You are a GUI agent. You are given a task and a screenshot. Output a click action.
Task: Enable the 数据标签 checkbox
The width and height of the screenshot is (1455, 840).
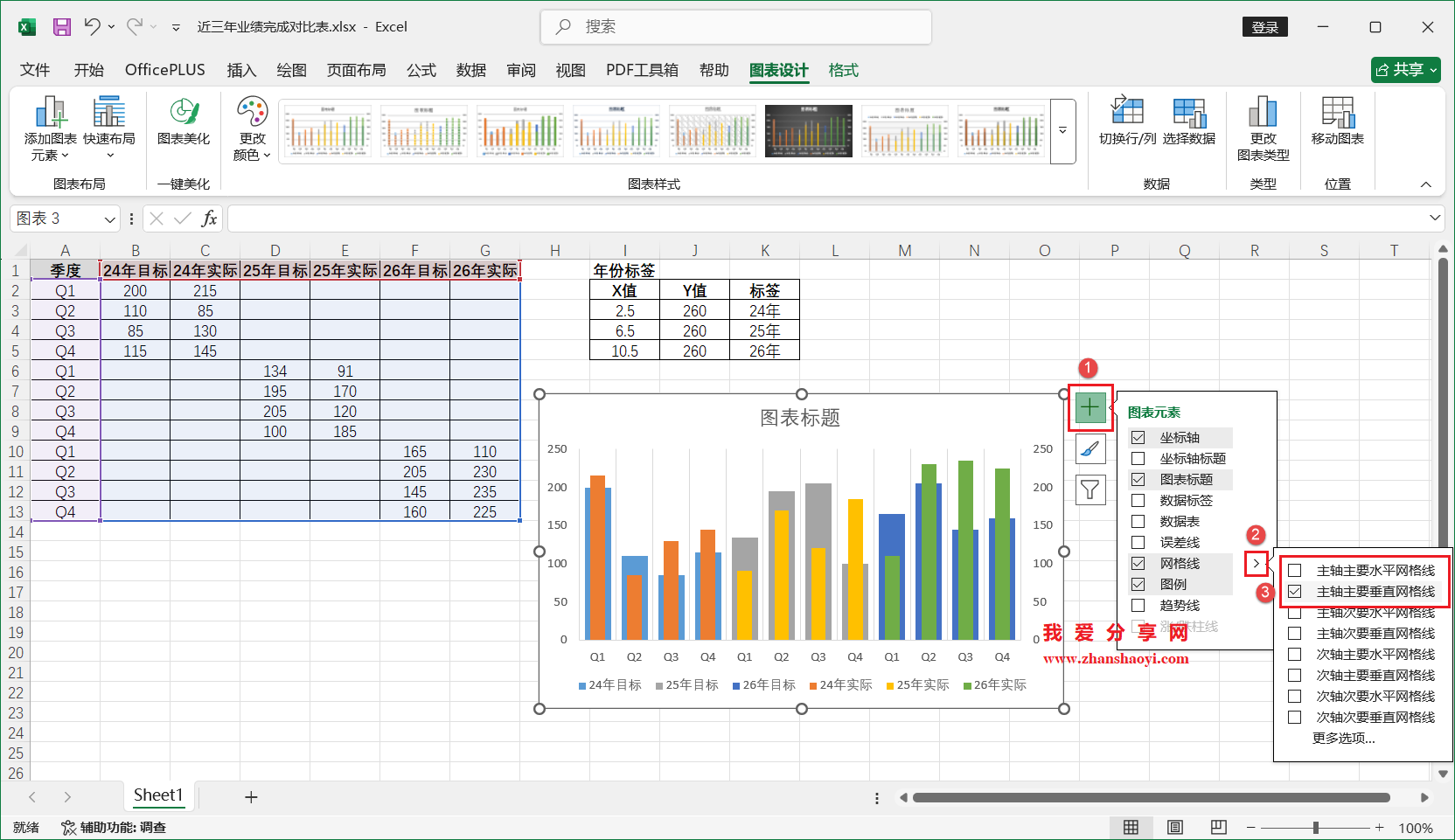tap(1138, 501)
